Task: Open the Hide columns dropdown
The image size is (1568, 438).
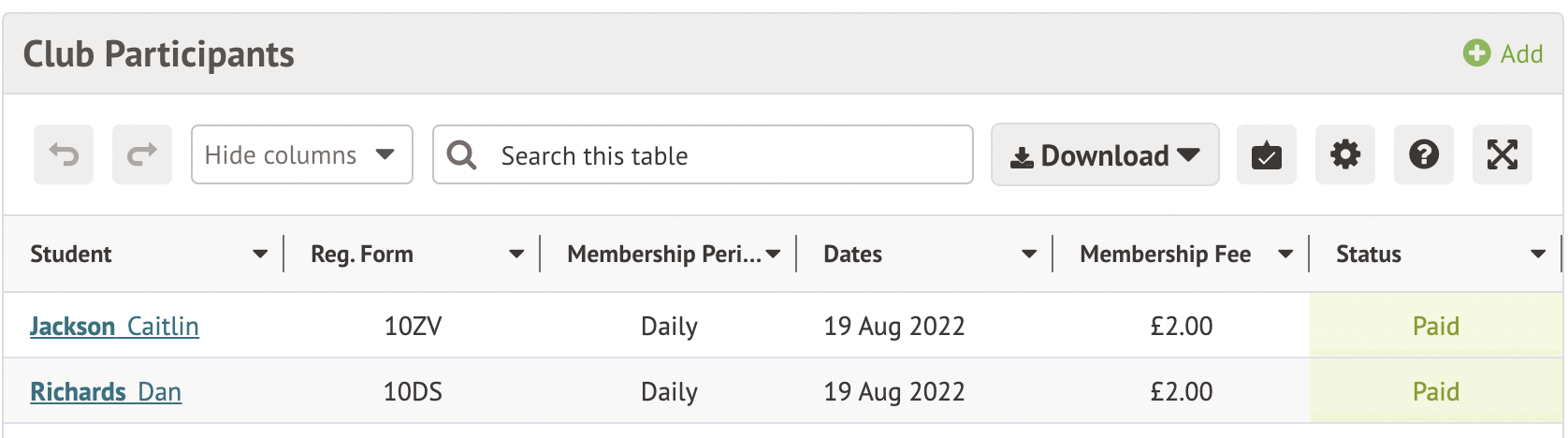Action: coord(301,154)
